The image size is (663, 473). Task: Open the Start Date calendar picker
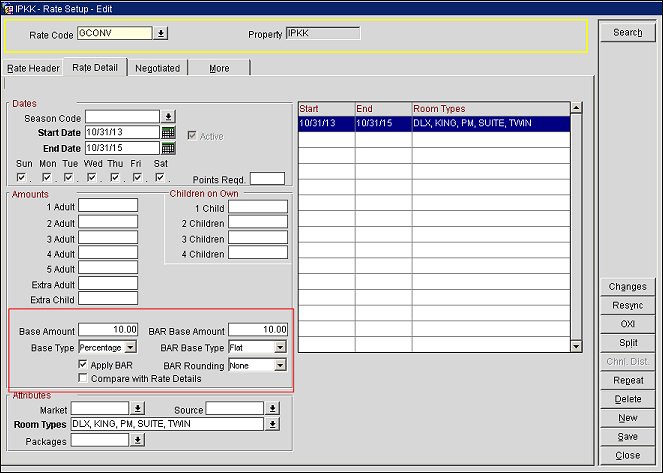(x=168, y=132)
